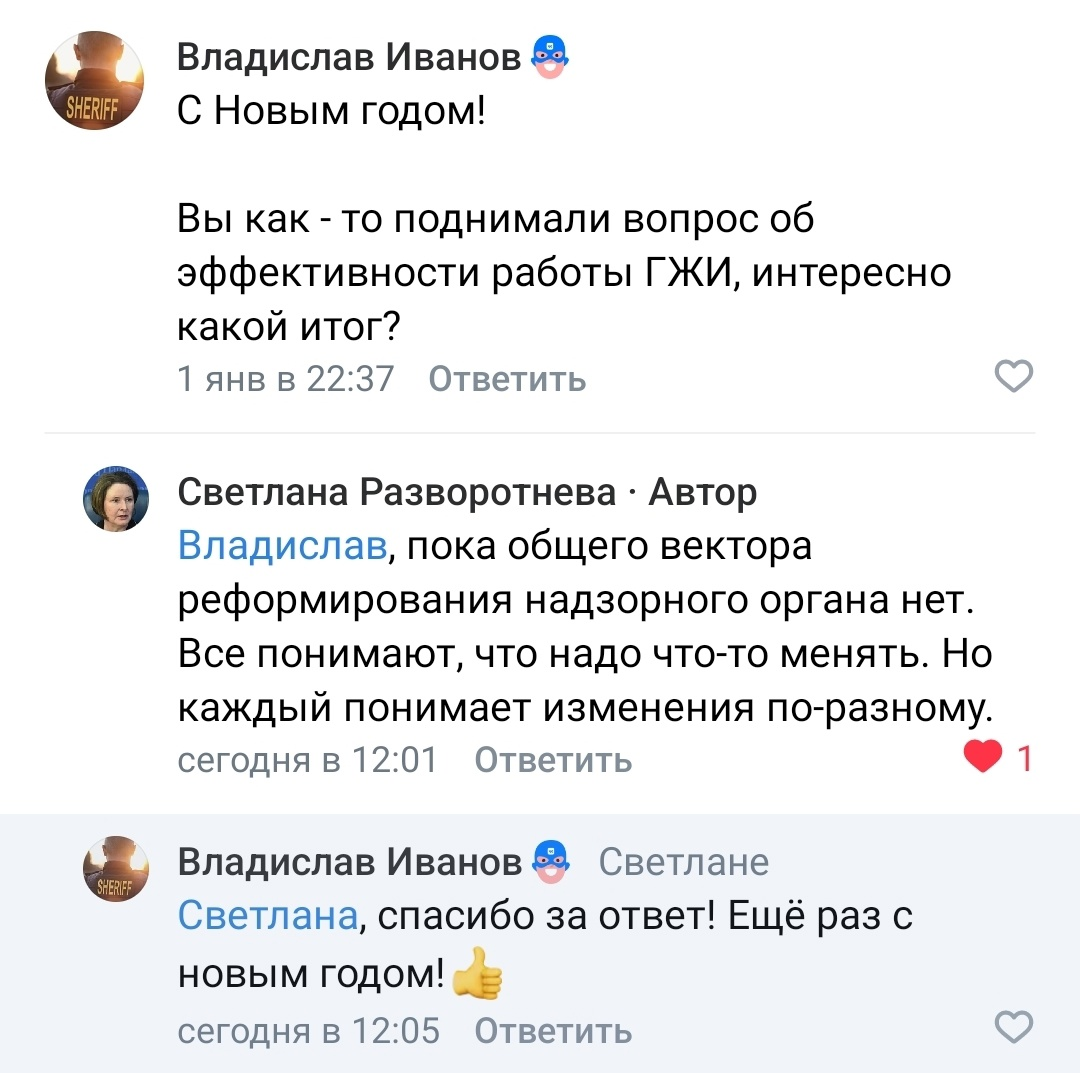This screenshot has width=1080, height=1073.
Task: Open Владислав Иванов's name link
Action: 352,57
